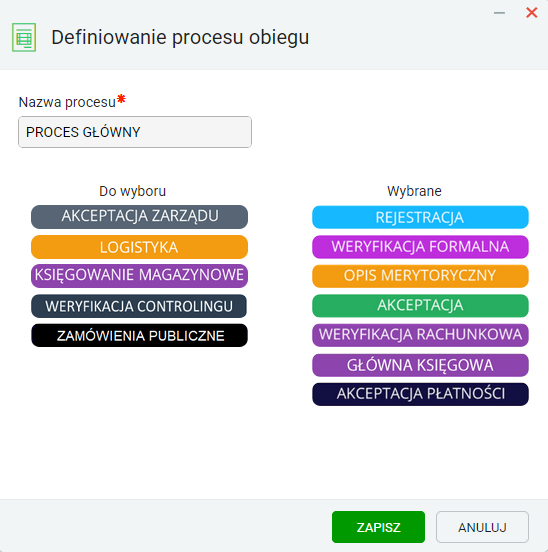
Task: Click the Nazwa procesu text field
Action: point(135,132)
